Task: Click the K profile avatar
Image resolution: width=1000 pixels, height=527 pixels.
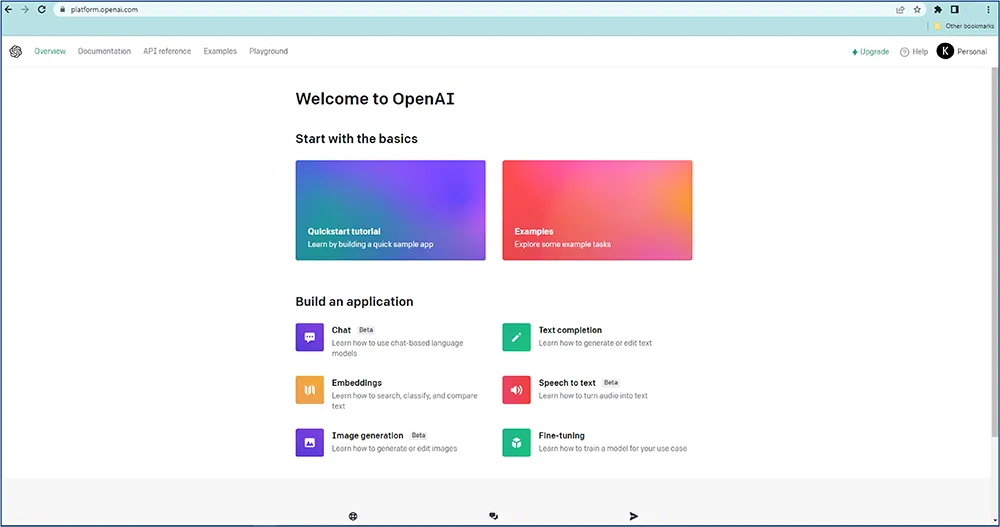Action: (x=945, y=51)
